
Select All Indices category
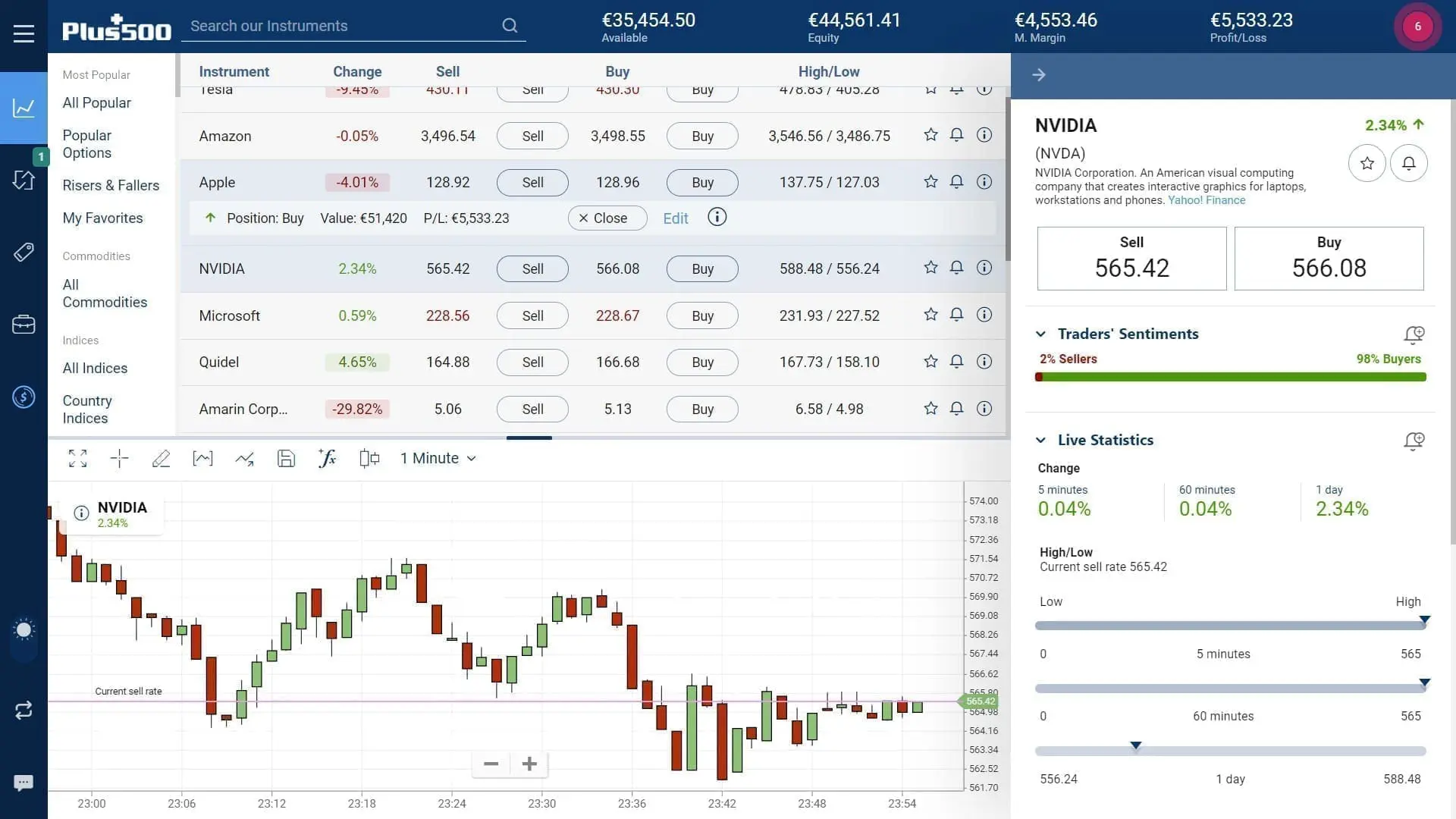(x=95, y=368)
